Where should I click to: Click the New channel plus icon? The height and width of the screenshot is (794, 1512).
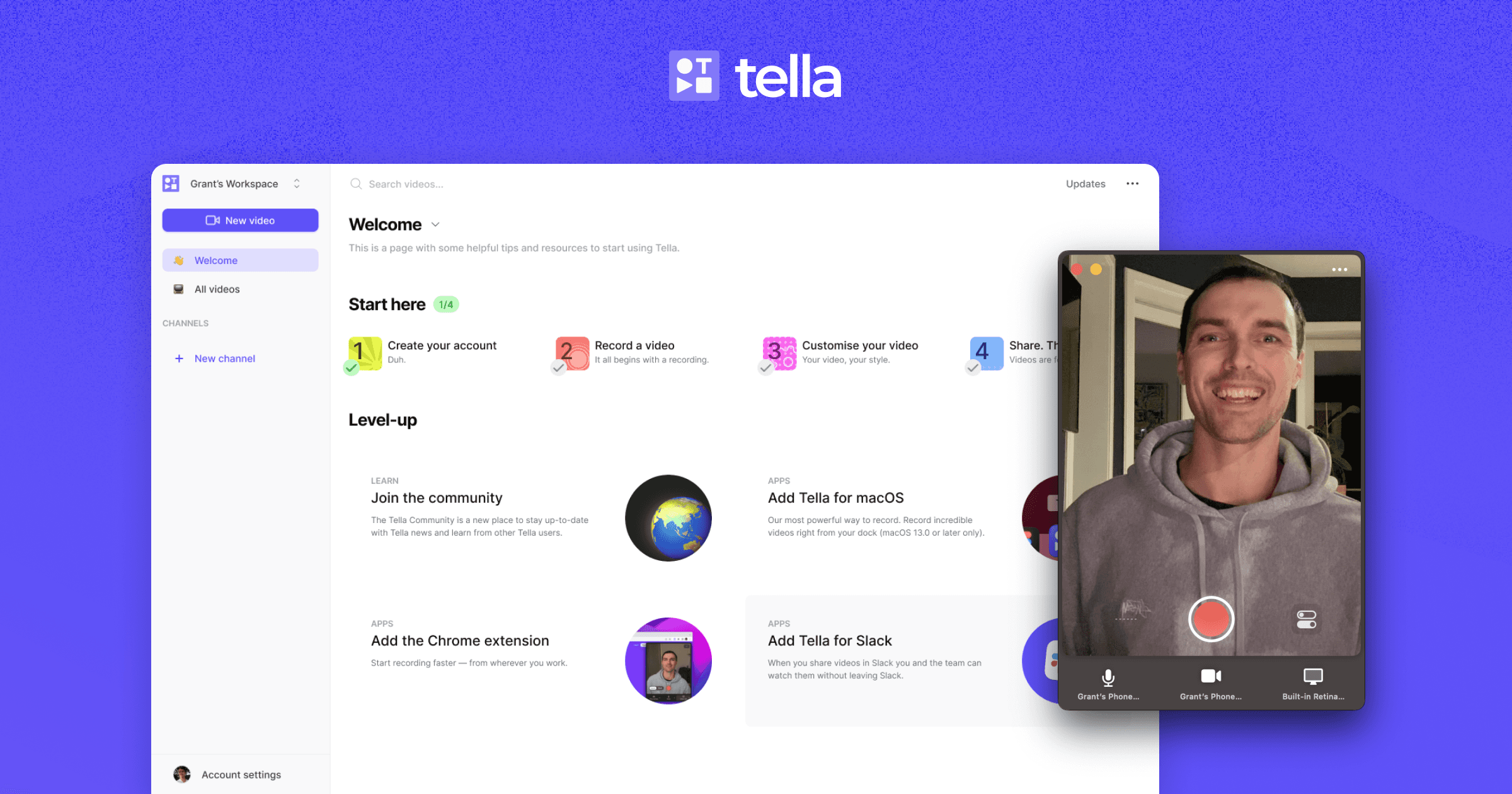point(178,358)
